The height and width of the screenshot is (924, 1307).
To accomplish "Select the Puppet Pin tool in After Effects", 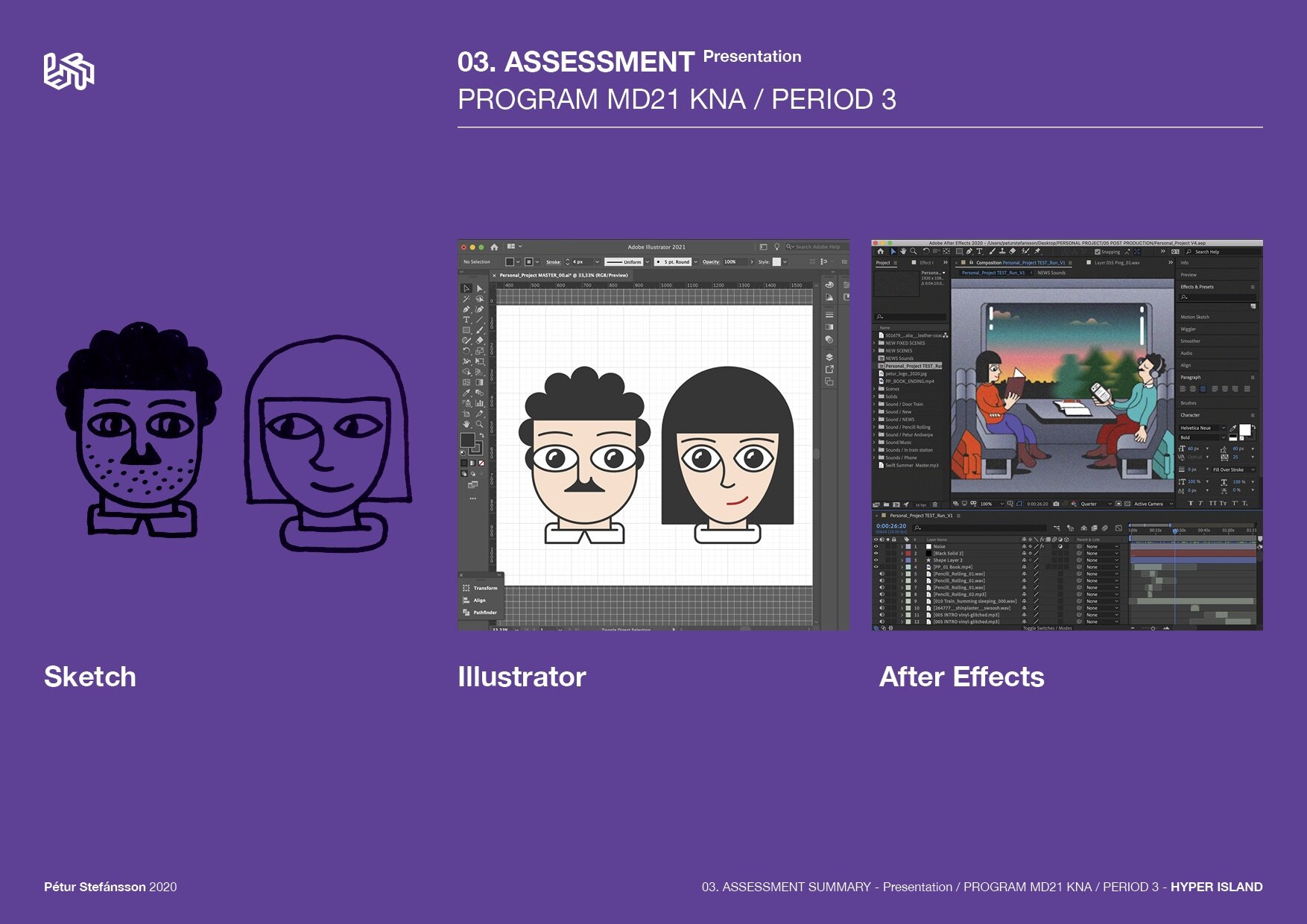I will 1037,251.
